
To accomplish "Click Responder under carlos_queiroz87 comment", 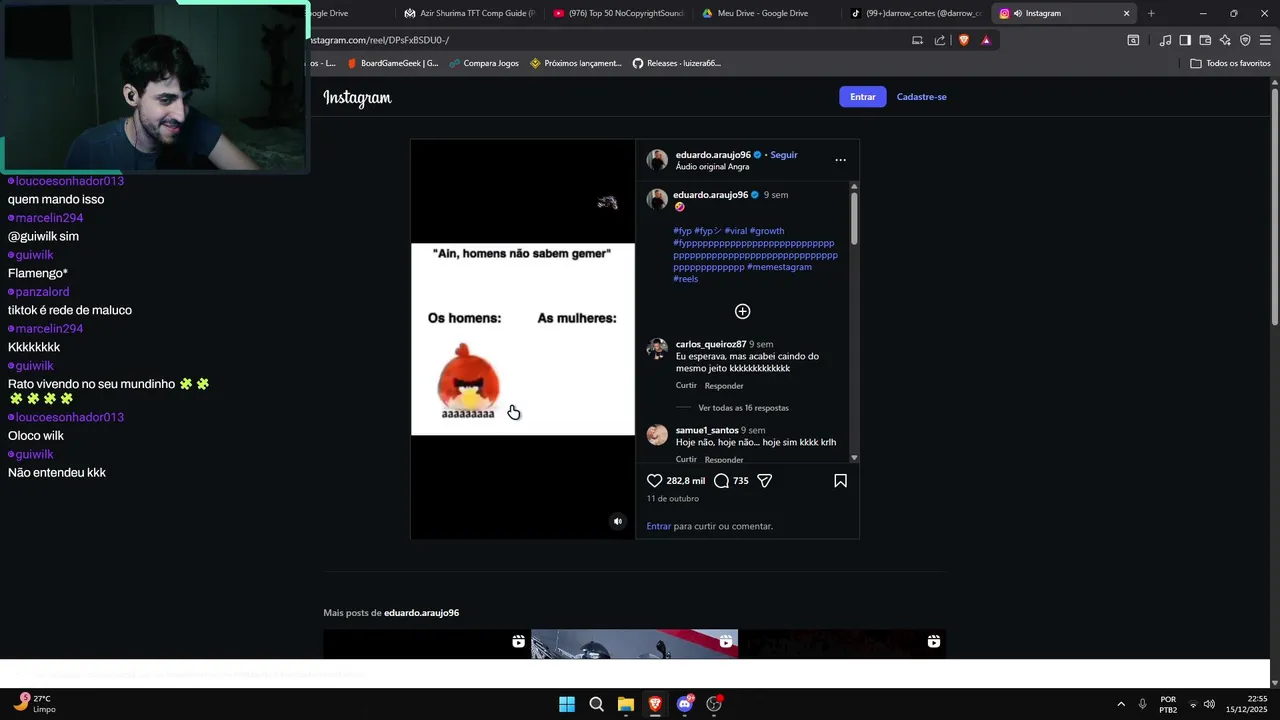I will (x=724, y=386).
